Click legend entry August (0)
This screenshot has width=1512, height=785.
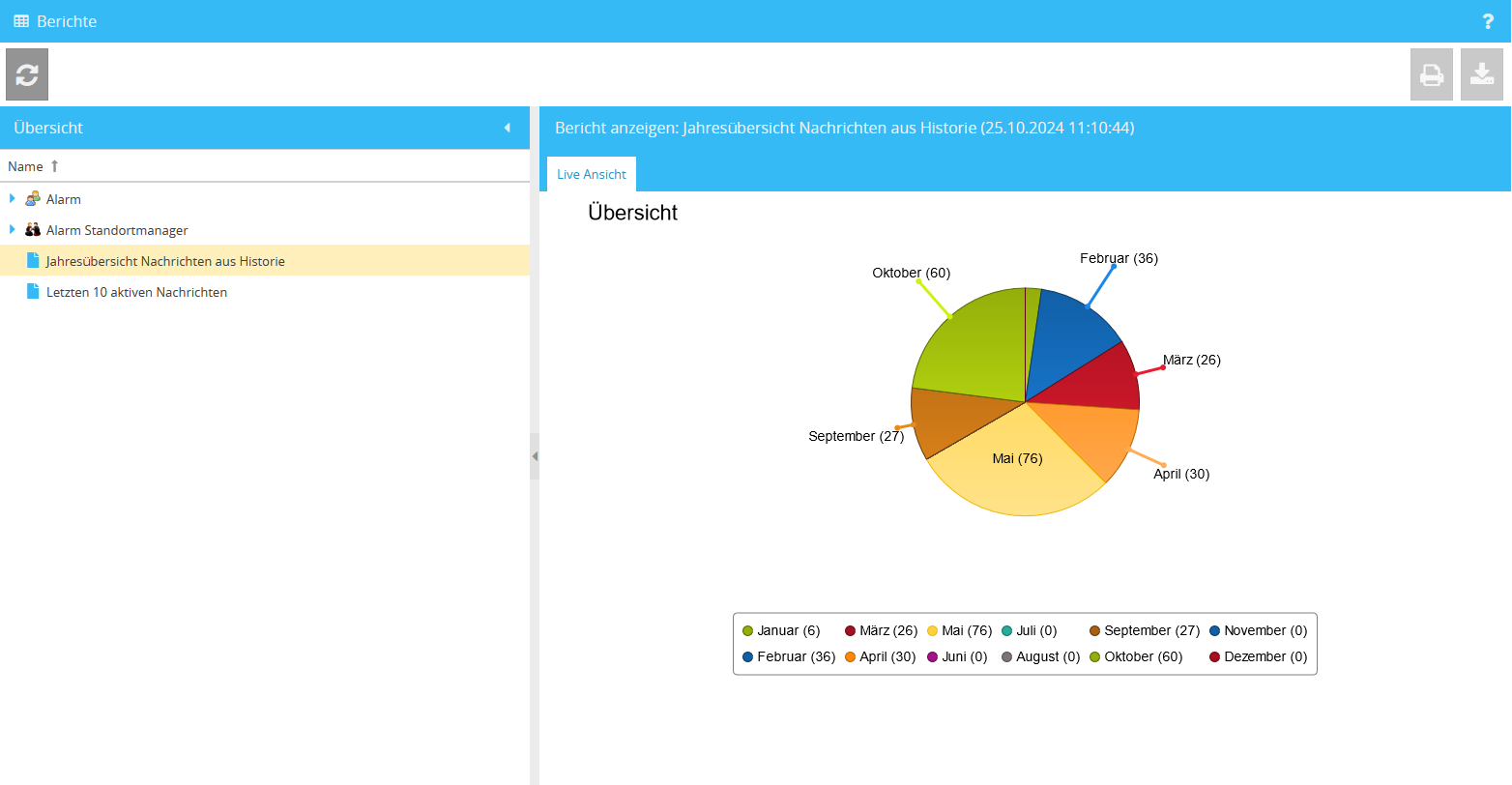(x=1040, y=656)
